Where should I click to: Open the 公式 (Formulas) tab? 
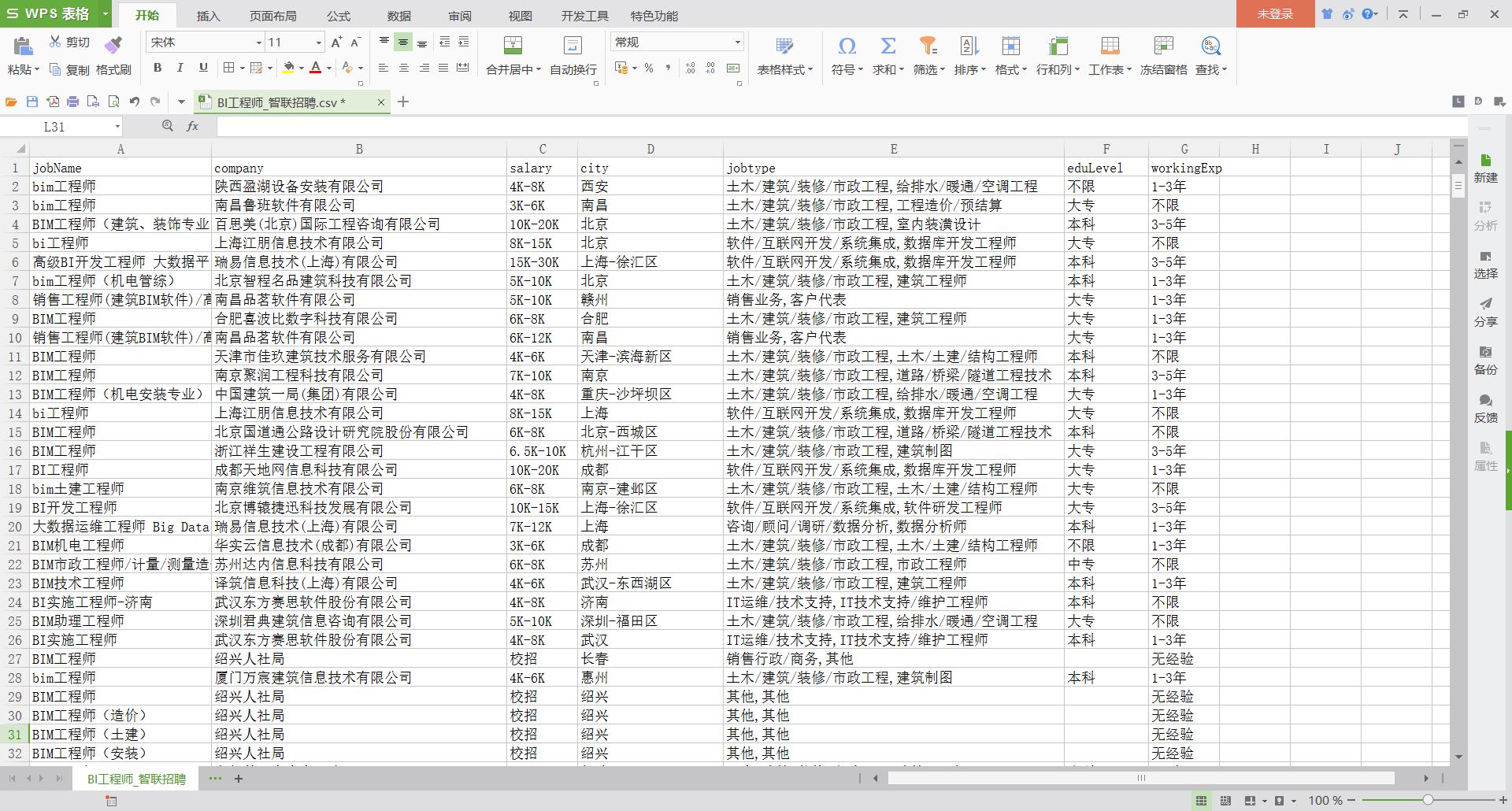pos(339,16)
